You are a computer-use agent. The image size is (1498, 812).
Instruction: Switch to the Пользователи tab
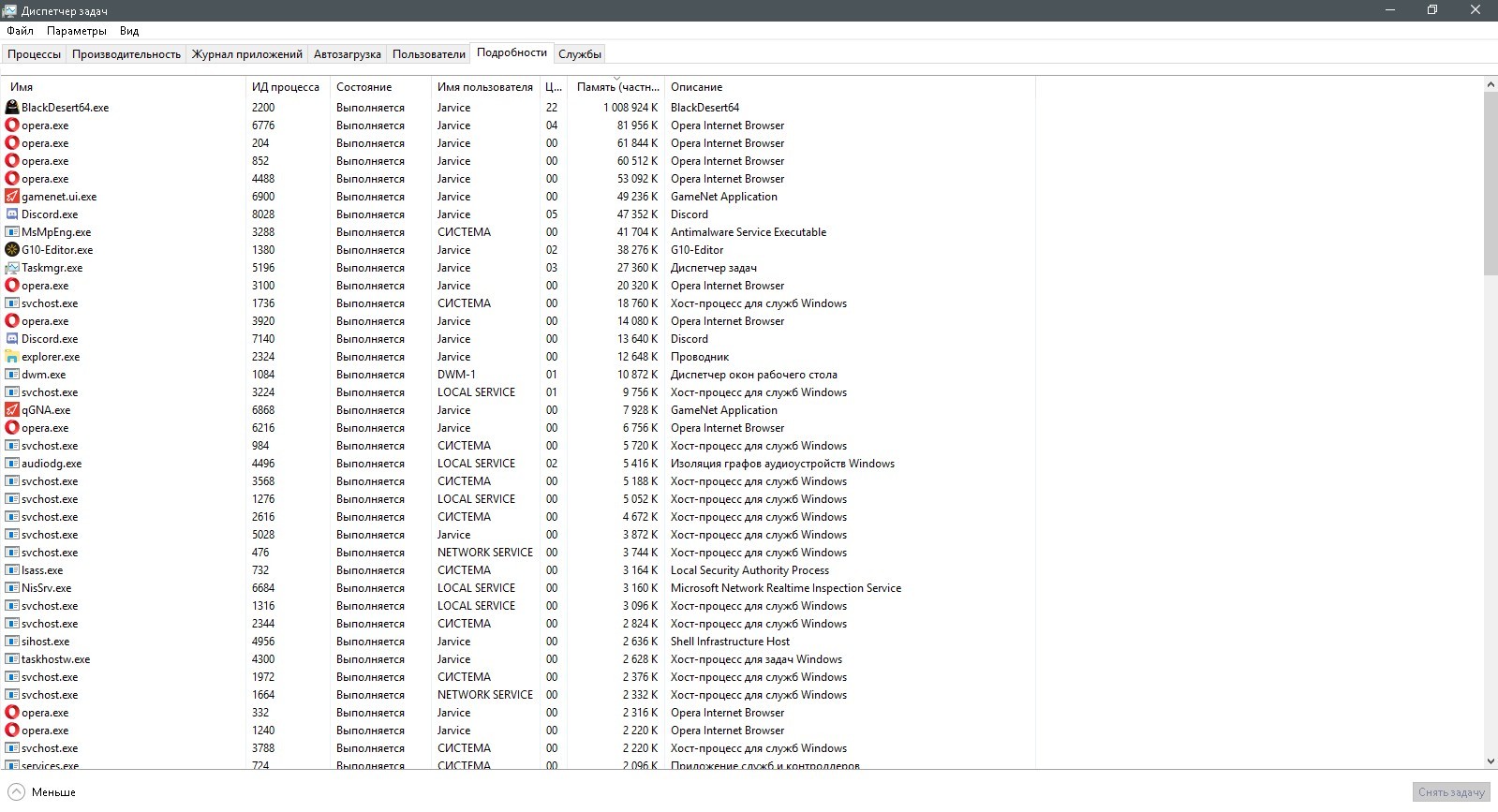[x=429, y=54]
